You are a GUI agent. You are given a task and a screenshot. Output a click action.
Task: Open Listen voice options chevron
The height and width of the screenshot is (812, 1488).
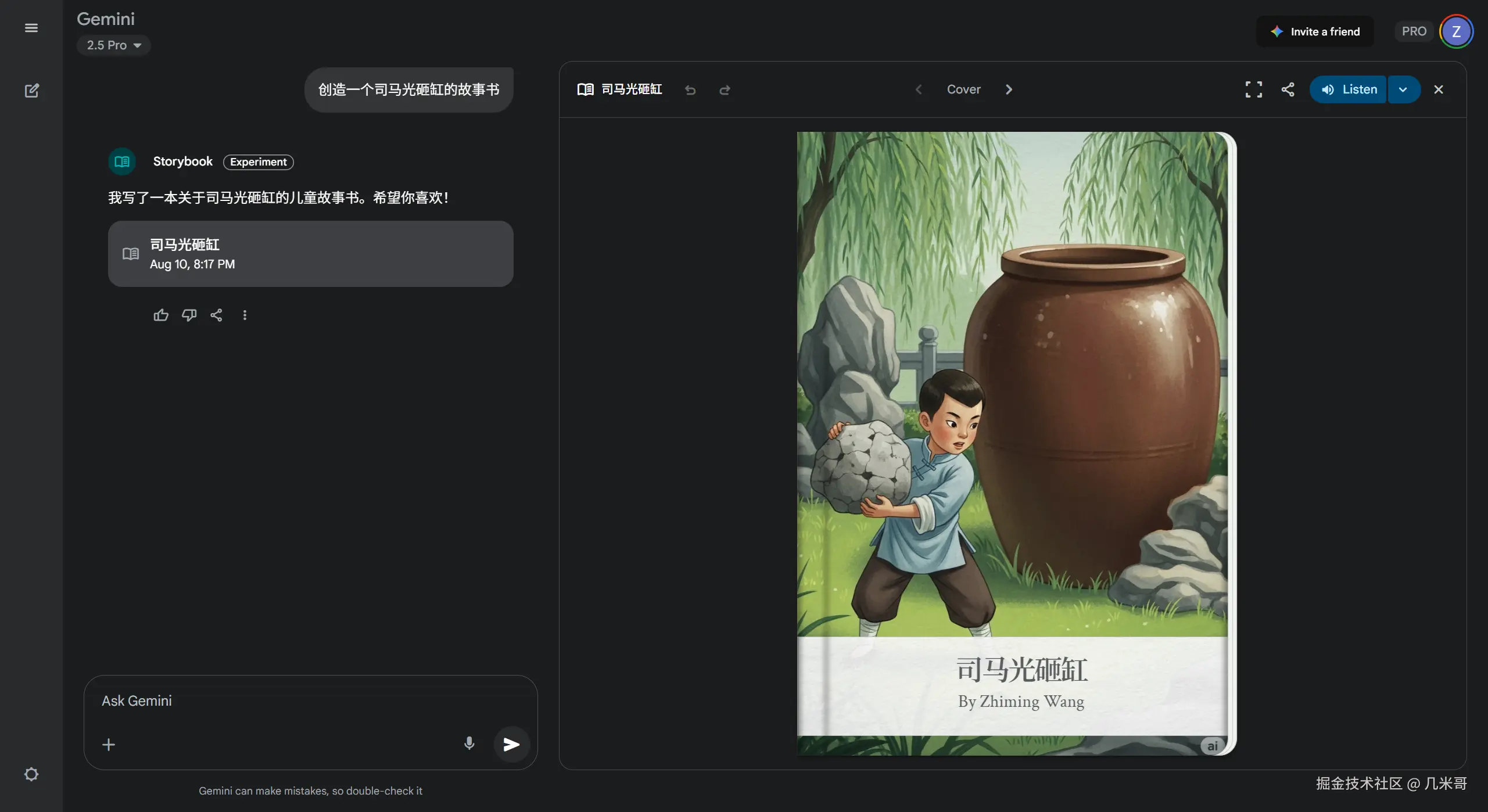click(x=1403, y=89)
